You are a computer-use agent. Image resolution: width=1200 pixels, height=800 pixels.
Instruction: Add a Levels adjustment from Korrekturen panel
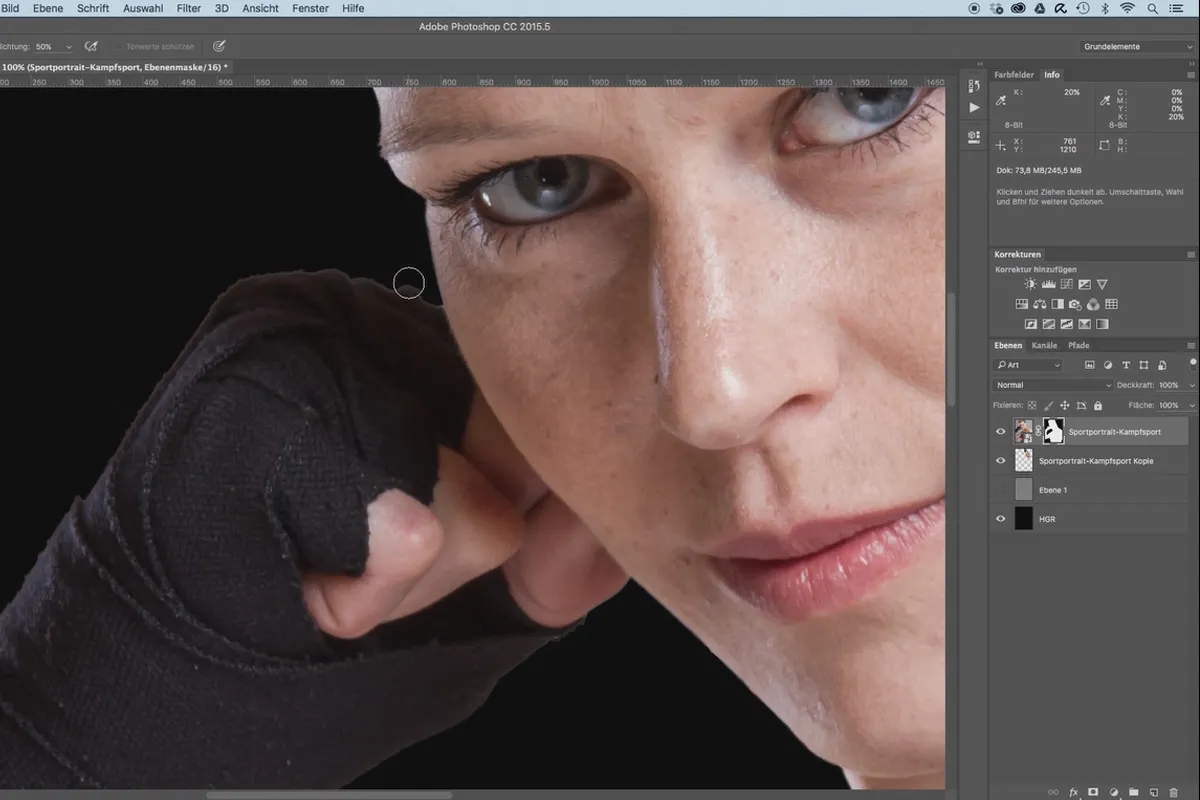1048,285
